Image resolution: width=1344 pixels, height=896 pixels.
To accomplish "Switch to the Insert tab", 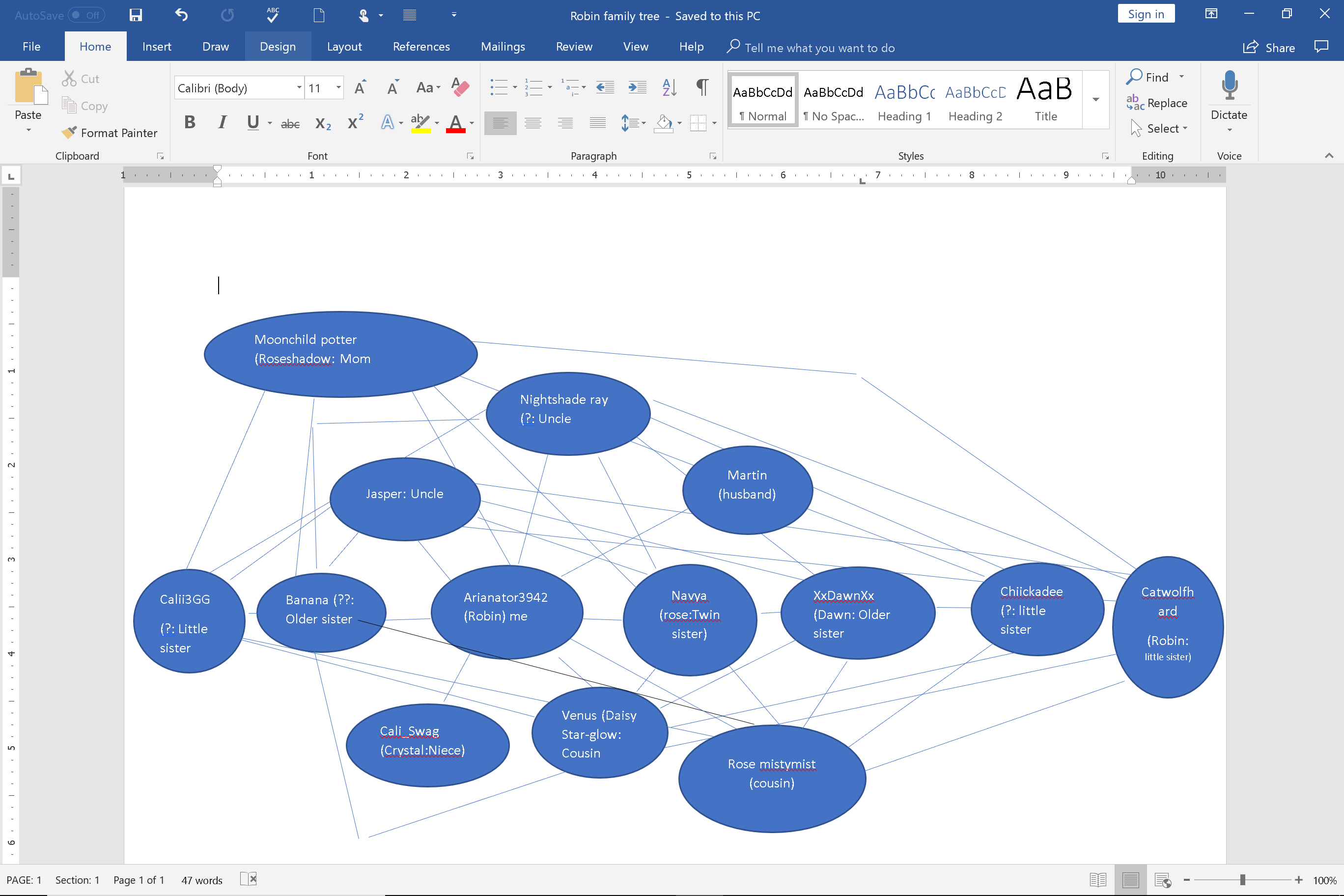I will point(157,47).
